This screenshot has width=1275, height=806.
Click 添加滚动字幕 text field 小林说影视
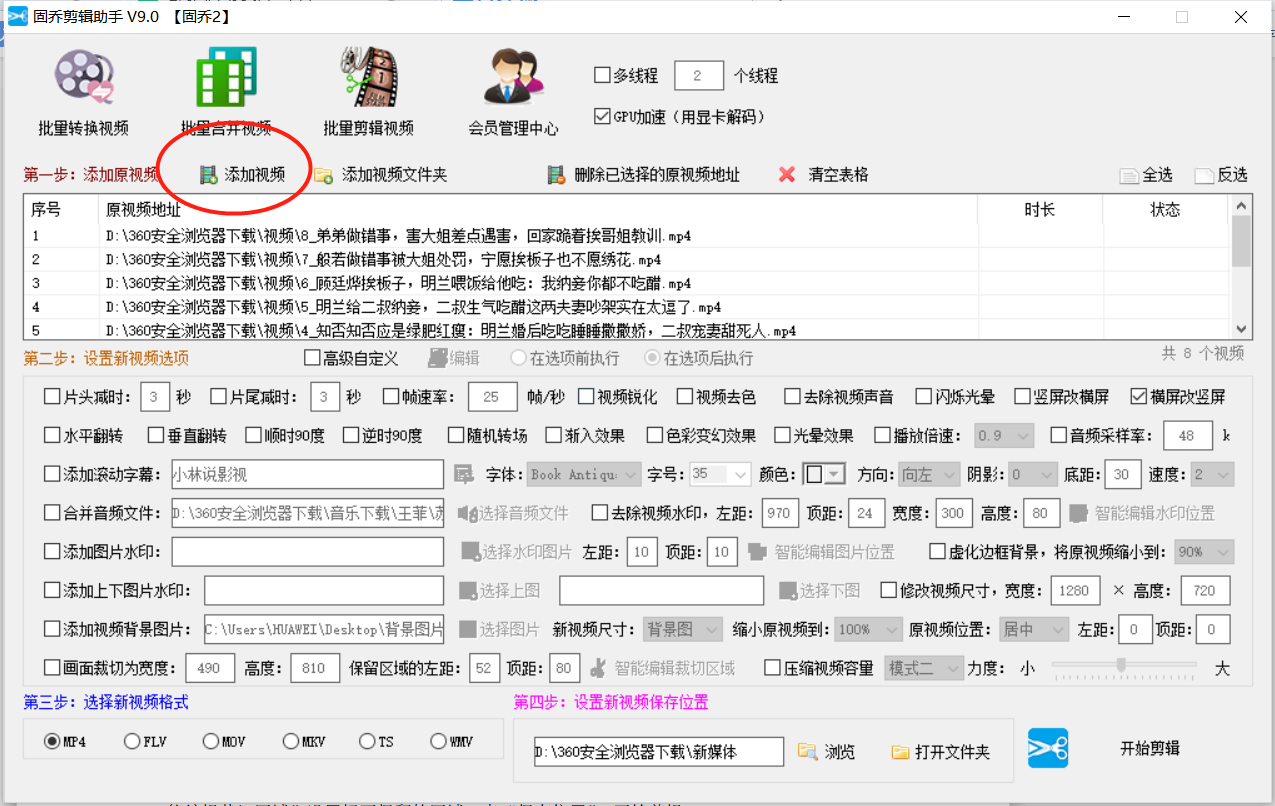coord(307,474)
